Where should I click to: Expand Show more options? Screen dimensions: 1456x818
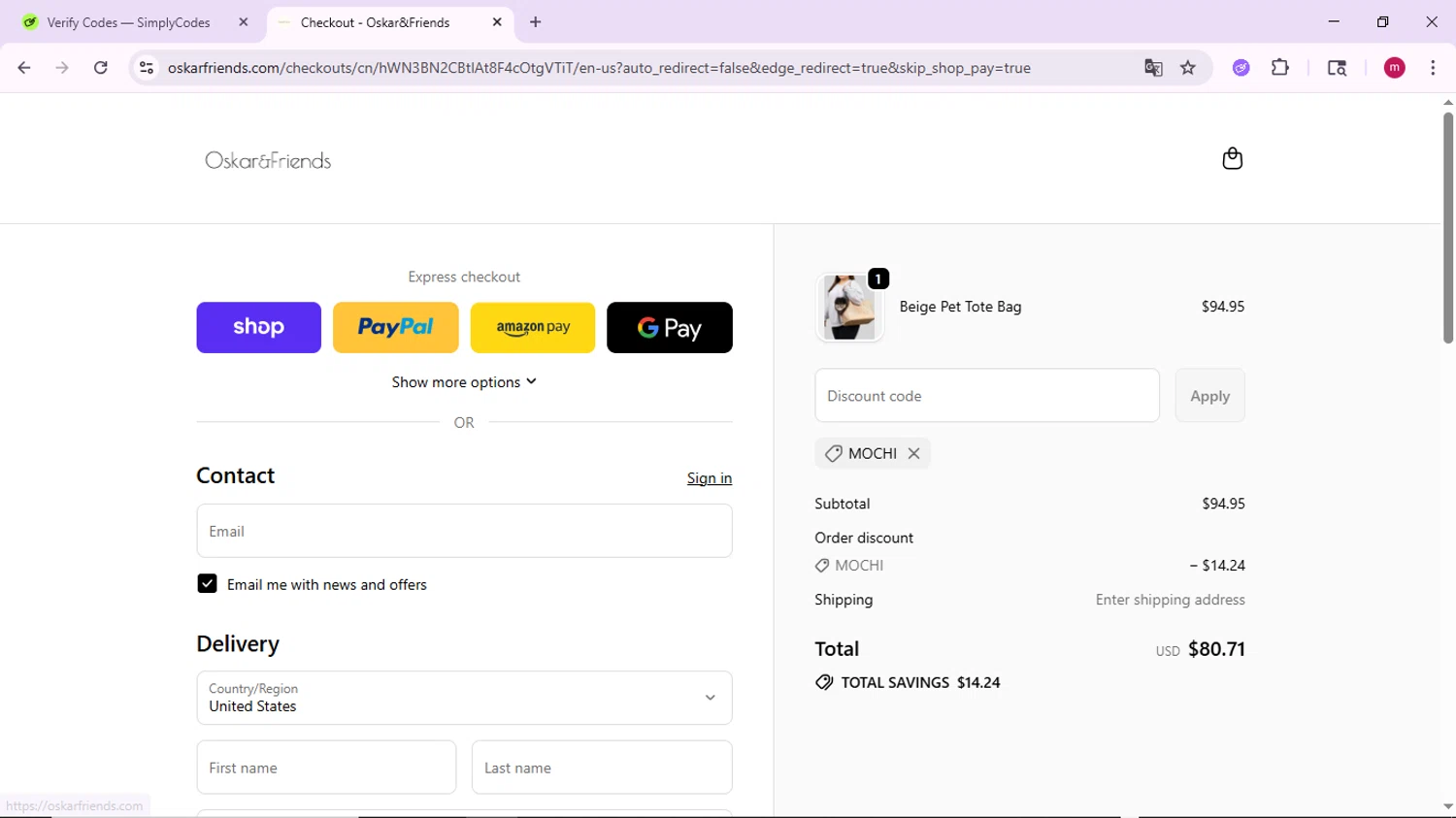(x=464, y=382)
